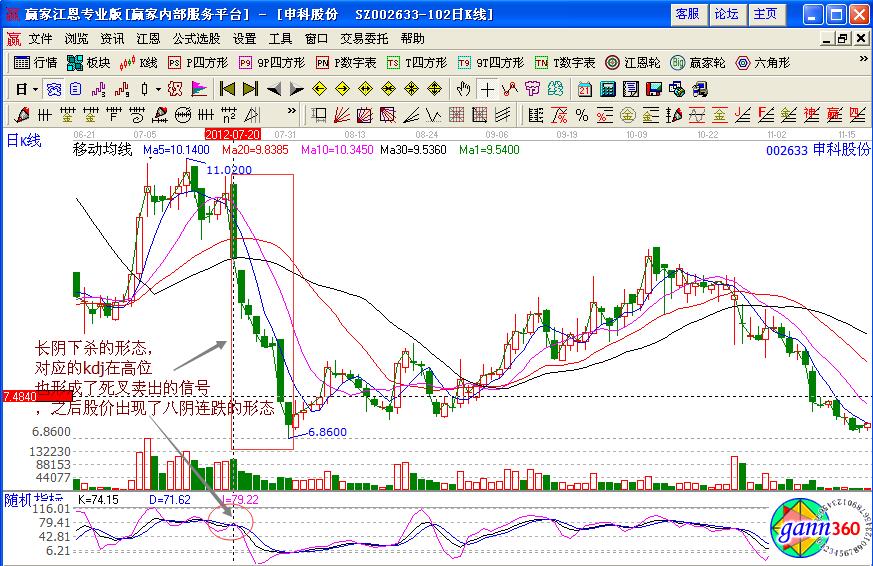Click the 客服 customer service button

687,14
